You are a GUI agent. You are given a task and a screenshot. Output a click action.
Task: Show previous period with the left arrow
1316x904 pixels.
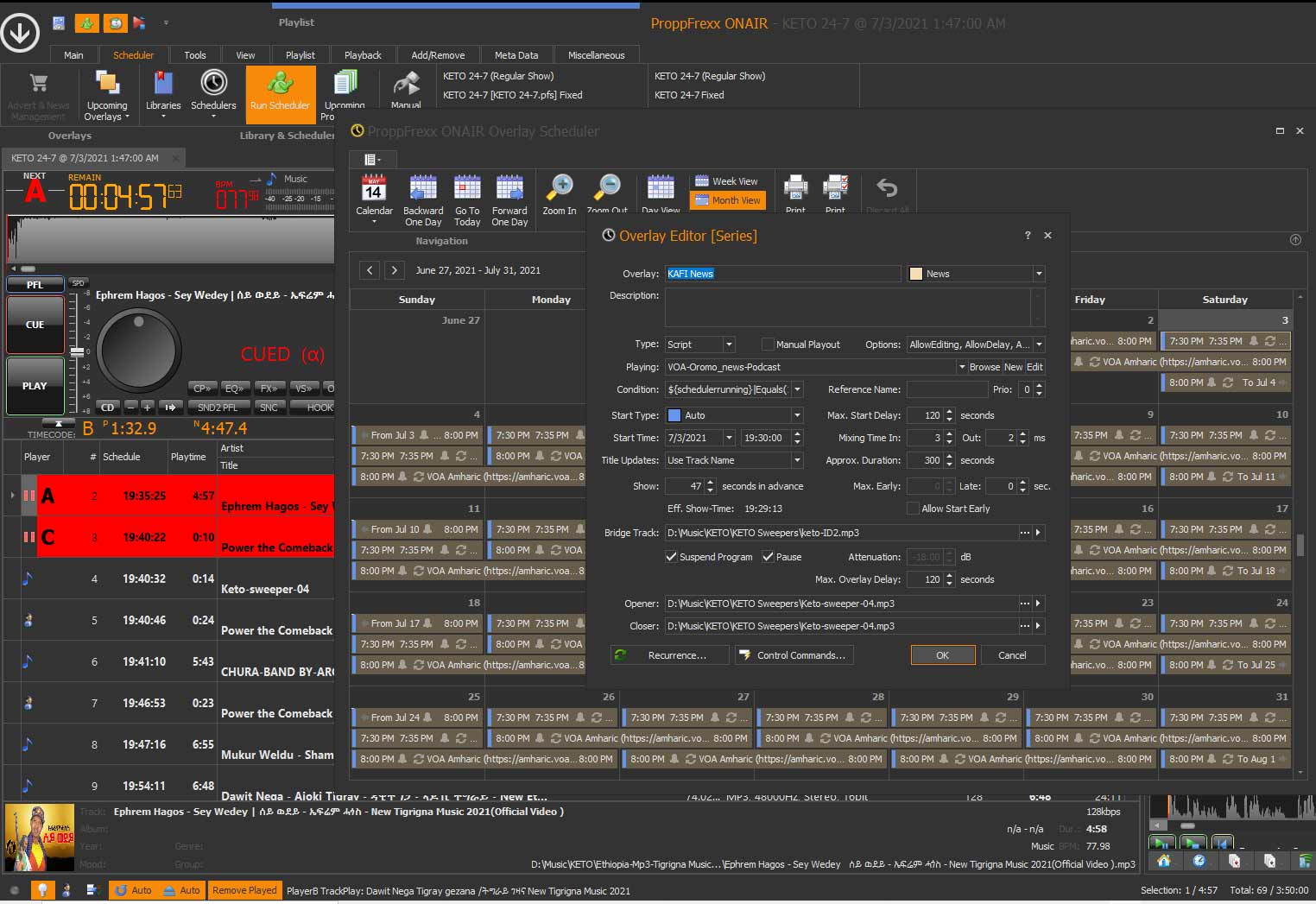(x=370, y=270)
